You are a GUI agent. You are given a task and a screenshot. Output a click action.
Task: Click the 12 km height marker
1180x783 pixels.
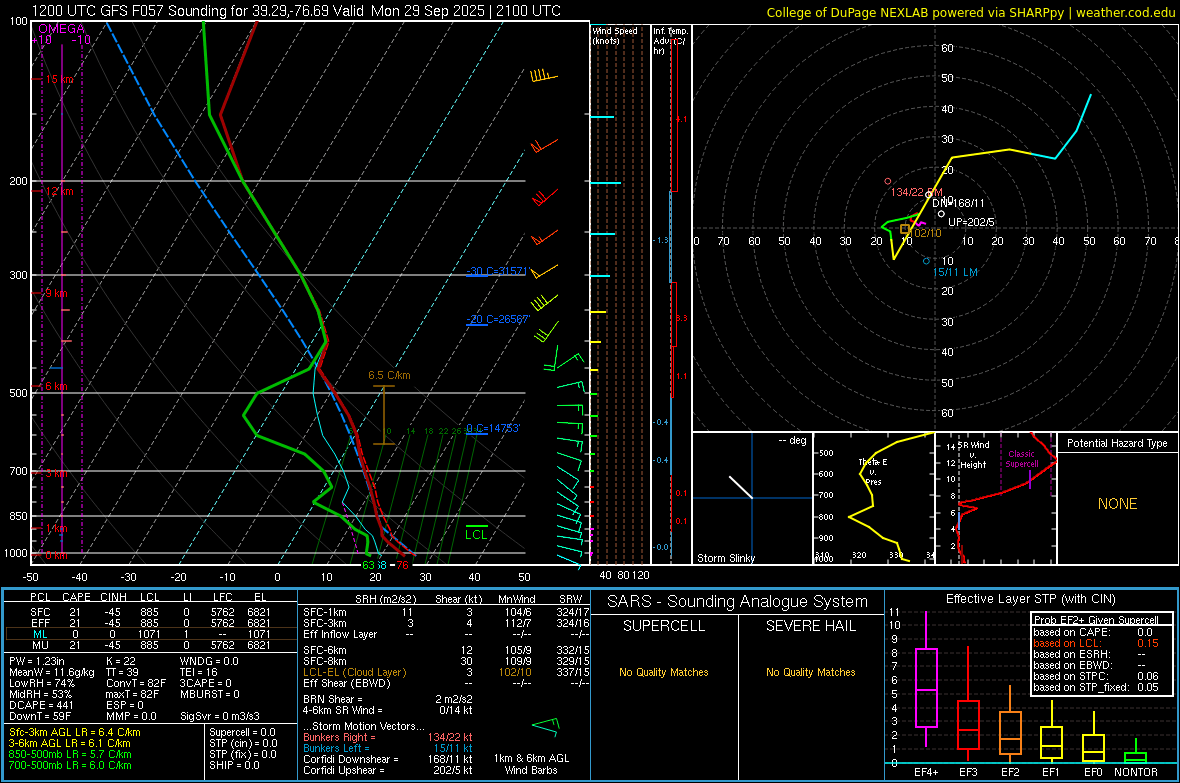click(x=59, y=191)
